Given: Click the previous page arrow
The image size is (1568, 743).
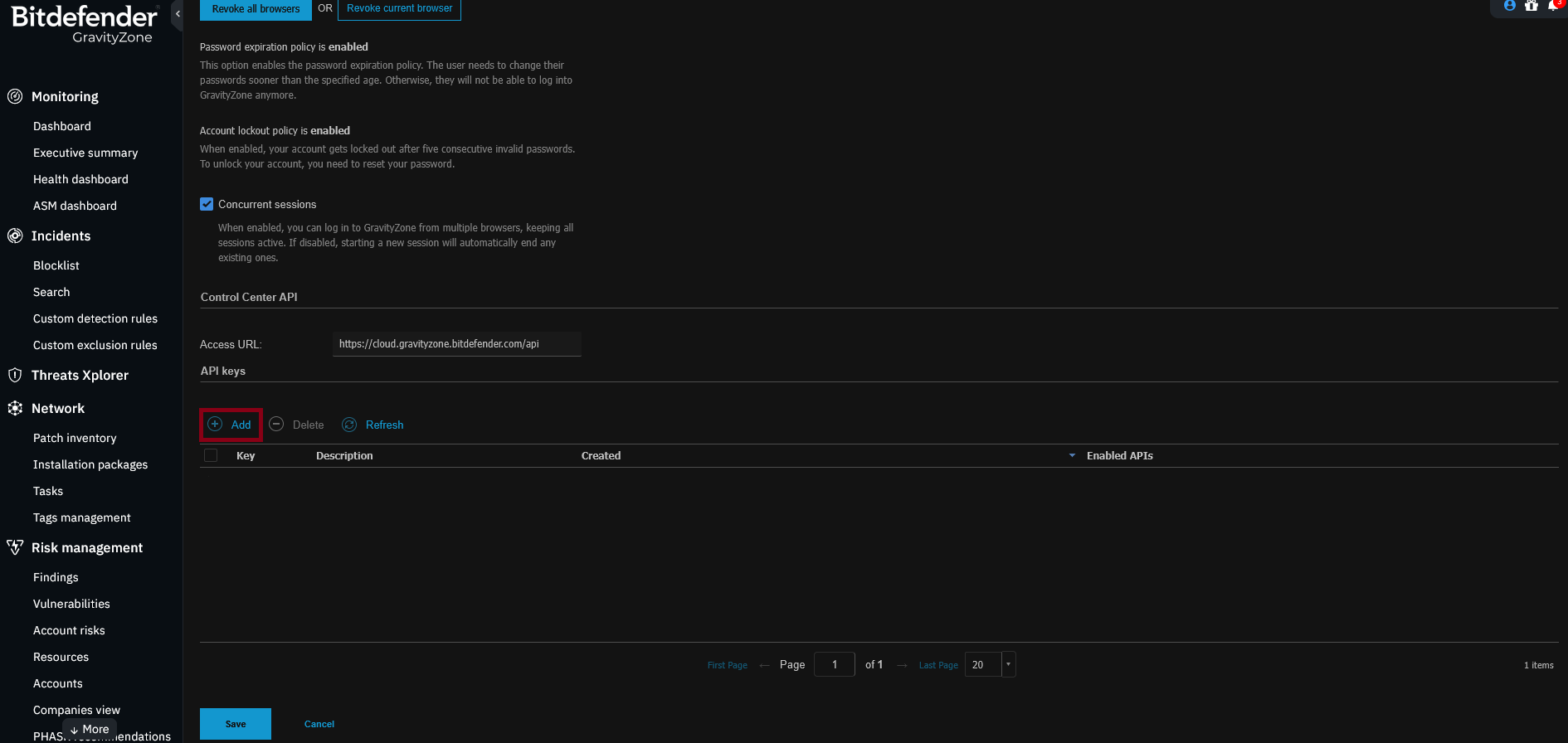Looking at the screenshot, I should [764, 665].
